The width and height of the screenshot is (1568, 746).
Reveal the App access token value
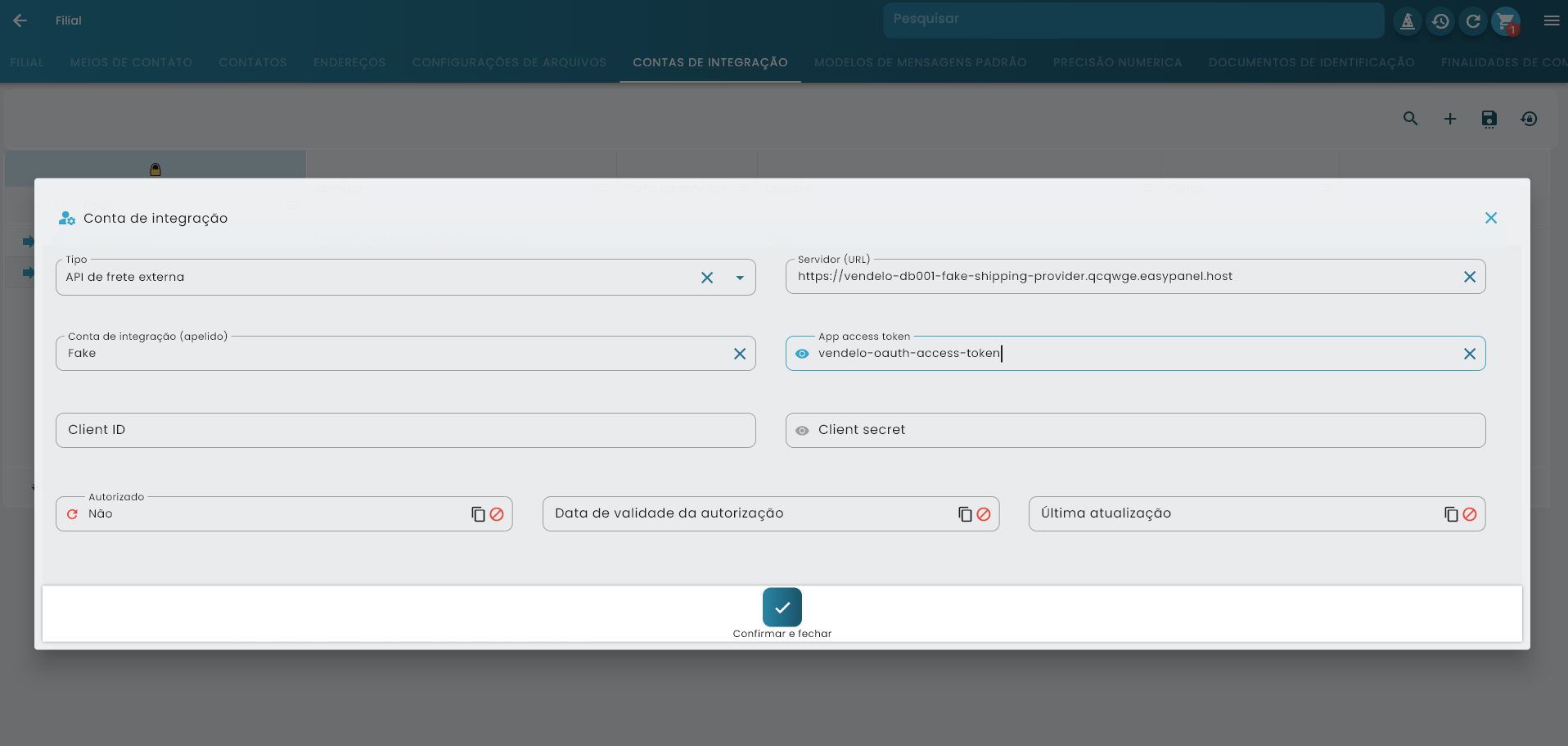coord(801,353)
